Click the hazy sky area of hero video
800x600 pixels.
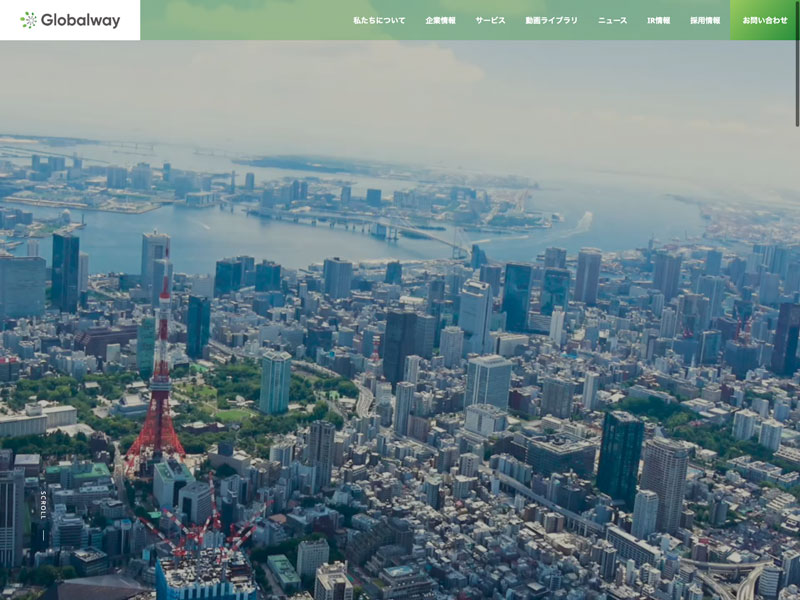[x=400, y=90]
